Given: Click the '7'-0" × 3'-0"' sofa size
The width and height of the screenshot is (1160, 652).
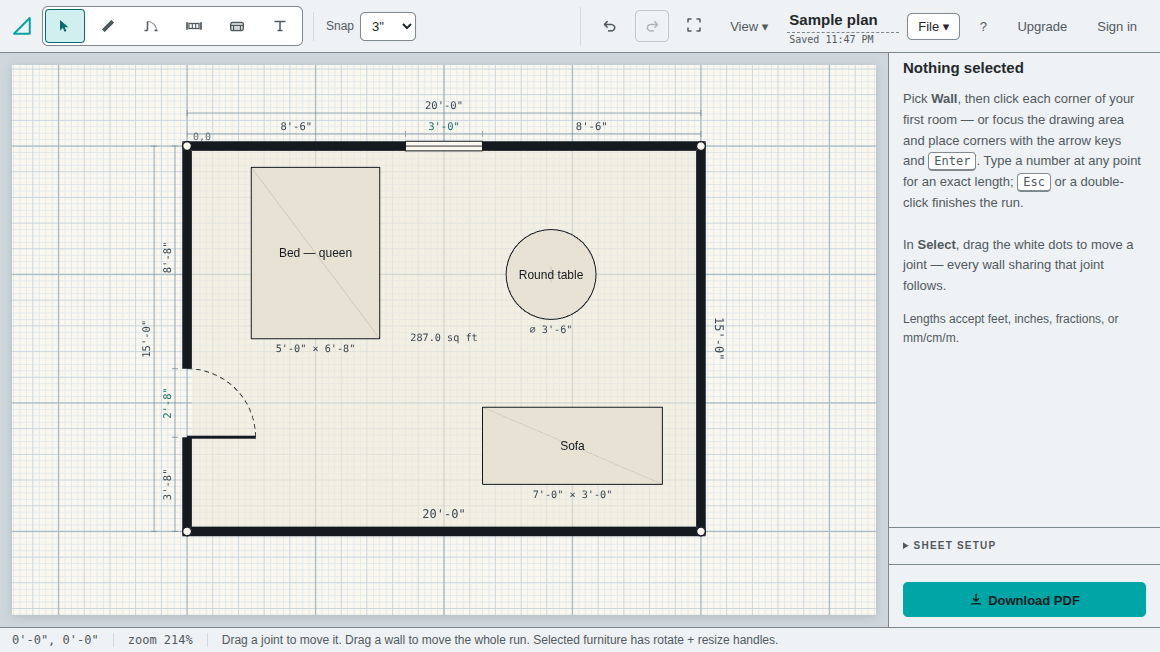Looking at the screenshot, I should point(572,494).
